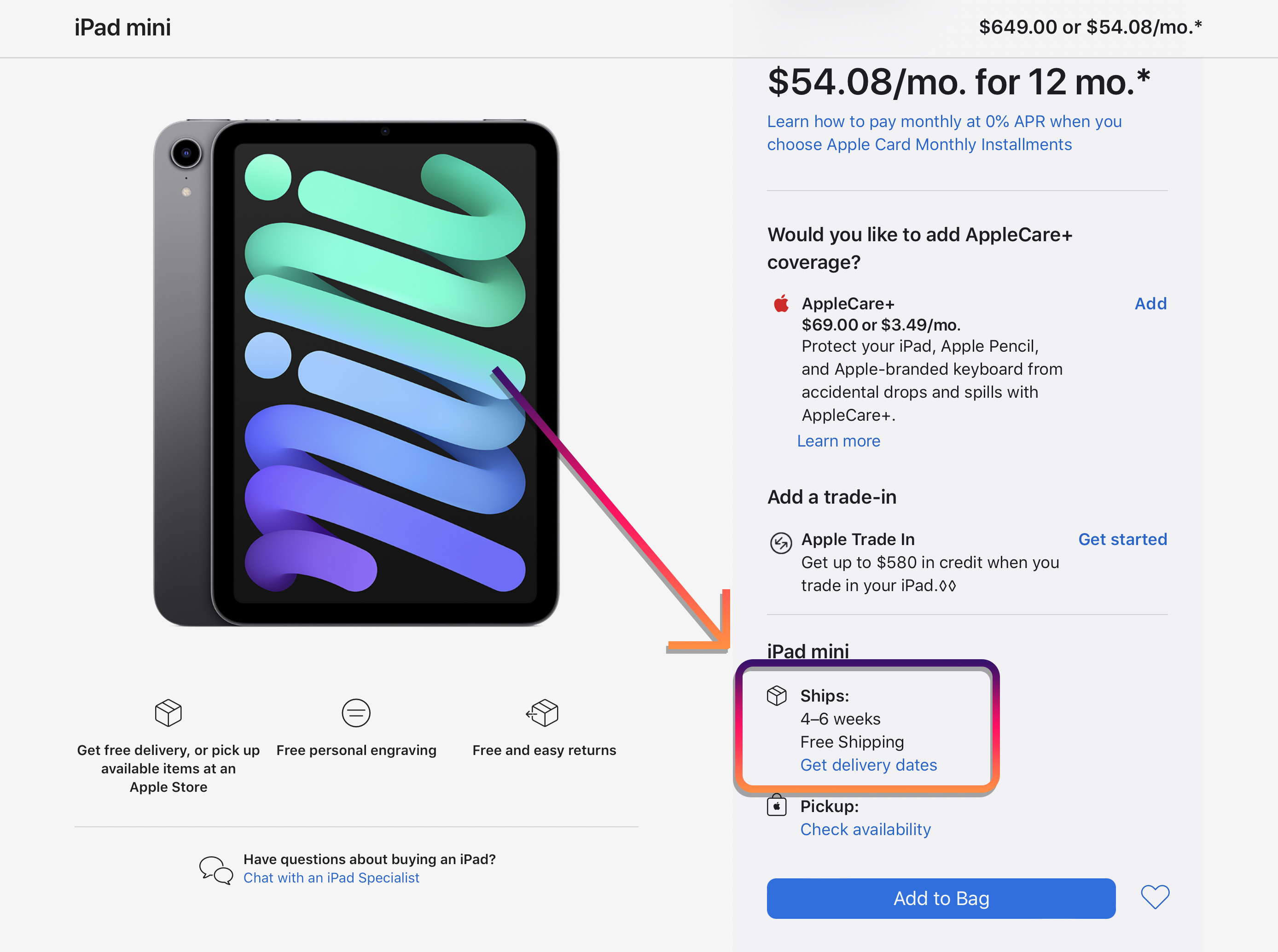The image size is (1278, 952).
Task: Click the free and easy returns icon
Action: [543, 713]
